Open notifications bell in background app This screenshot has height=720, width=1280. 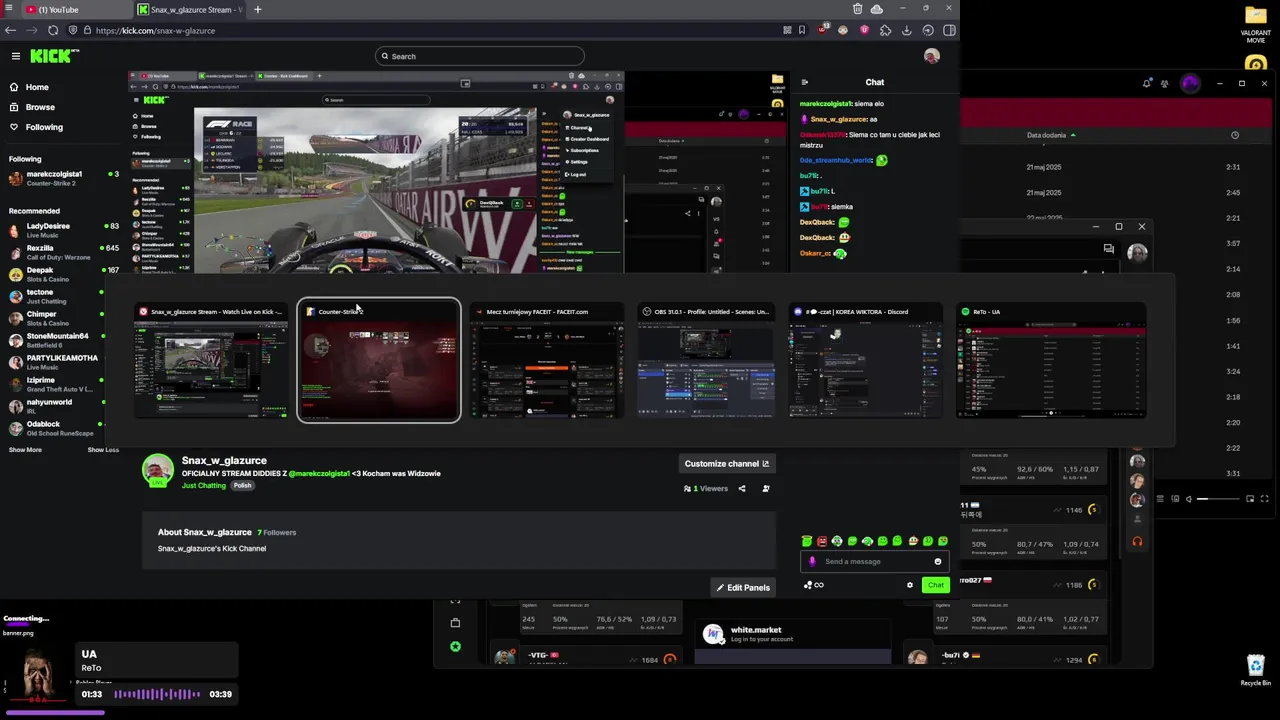point(1147,83)
